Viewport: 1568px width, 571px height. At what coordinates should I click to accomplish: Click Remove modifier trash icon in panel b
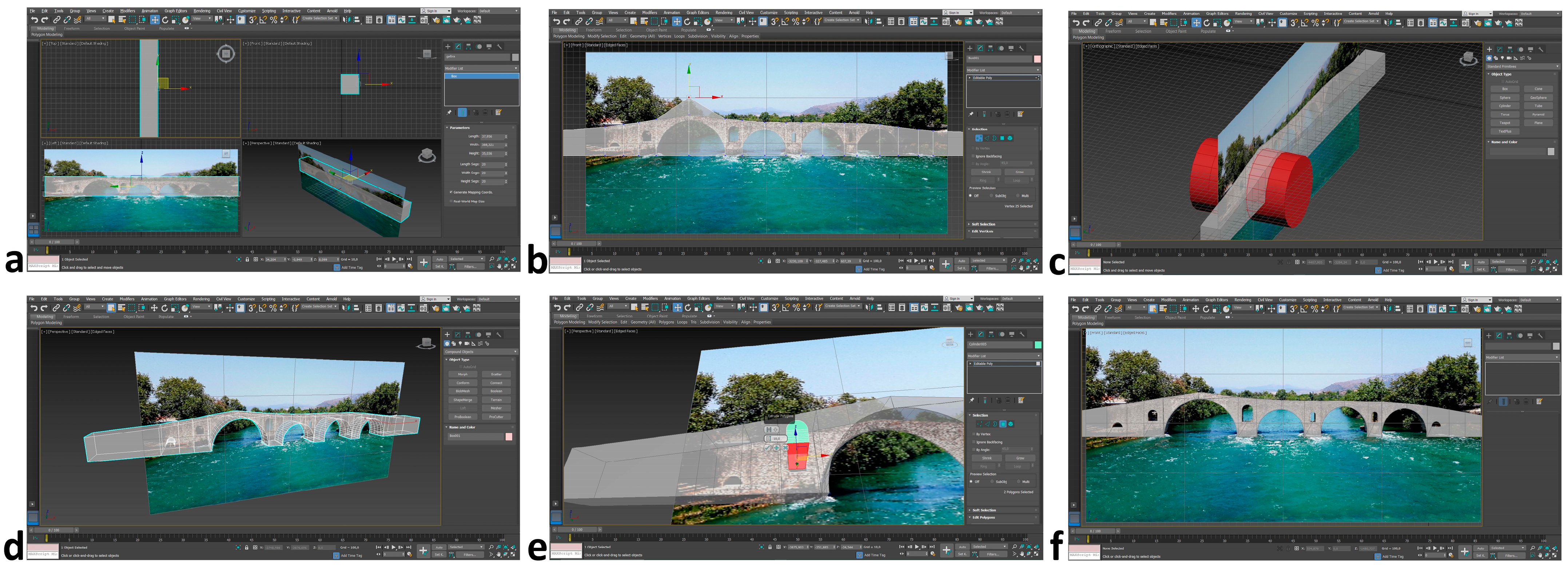point(1007,114)
